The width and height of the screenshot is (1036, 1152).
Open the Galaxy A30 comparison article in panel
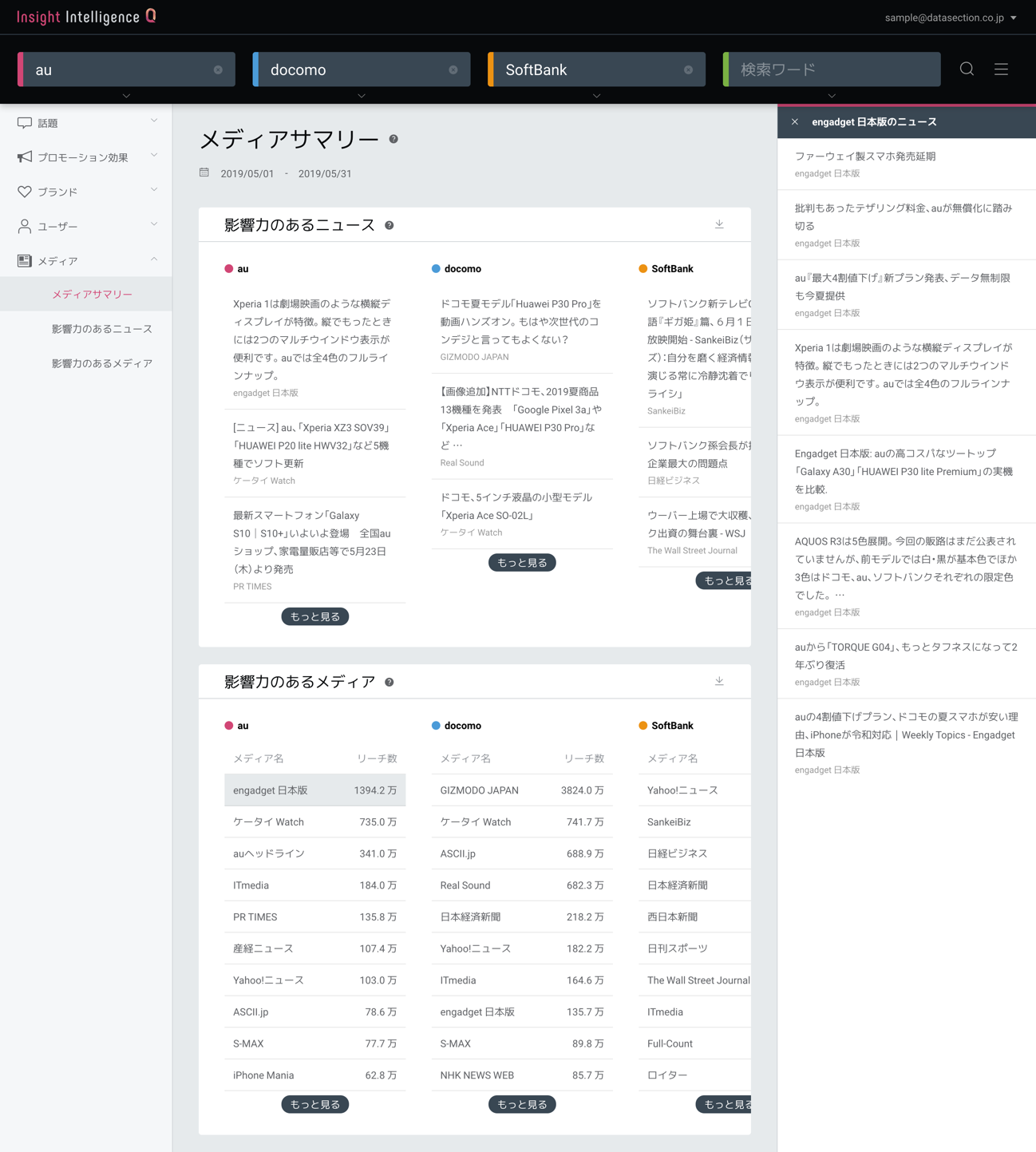(x=907, y=479)
